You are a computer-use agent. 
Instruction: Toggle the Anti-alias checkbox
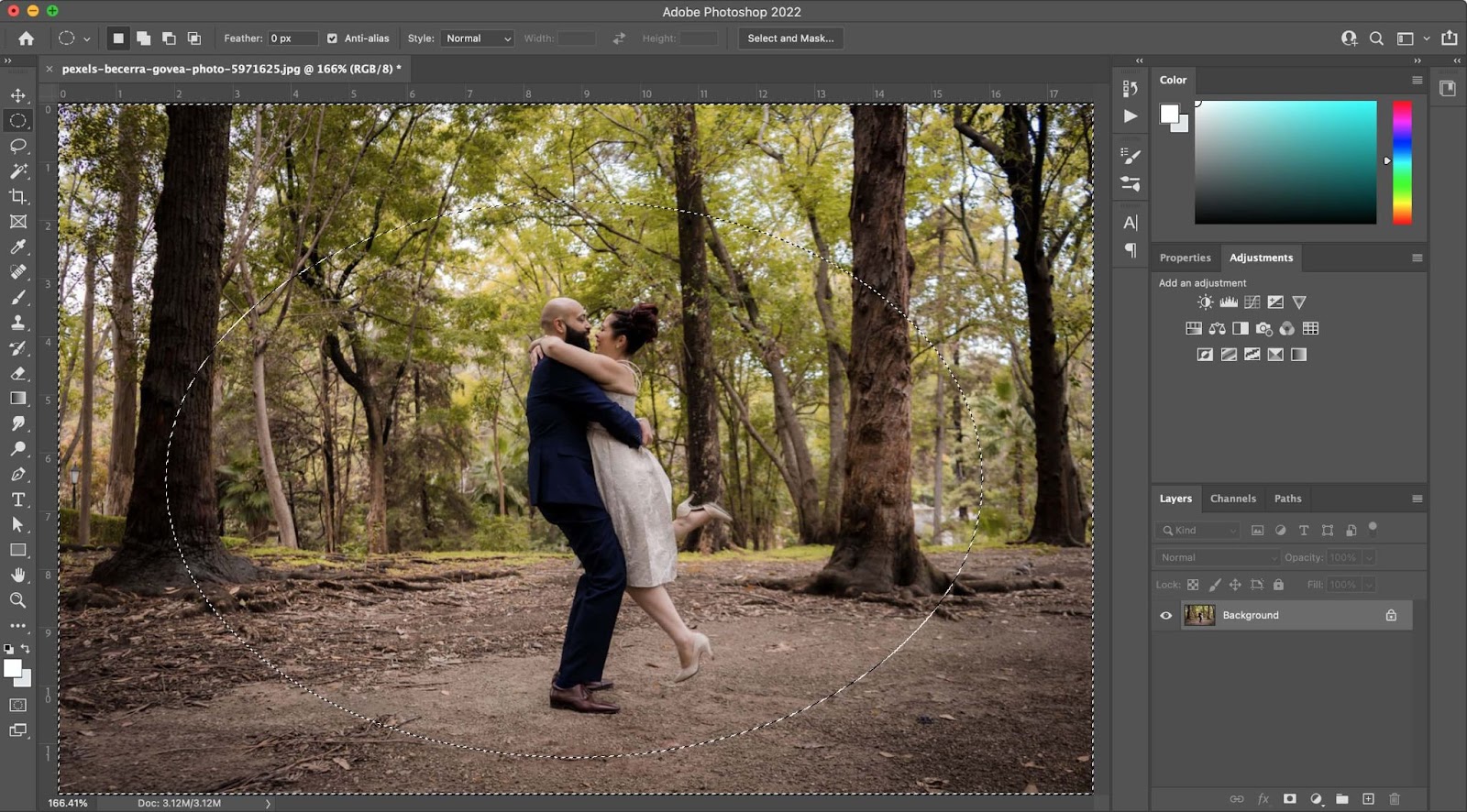(x=332, y=38)
